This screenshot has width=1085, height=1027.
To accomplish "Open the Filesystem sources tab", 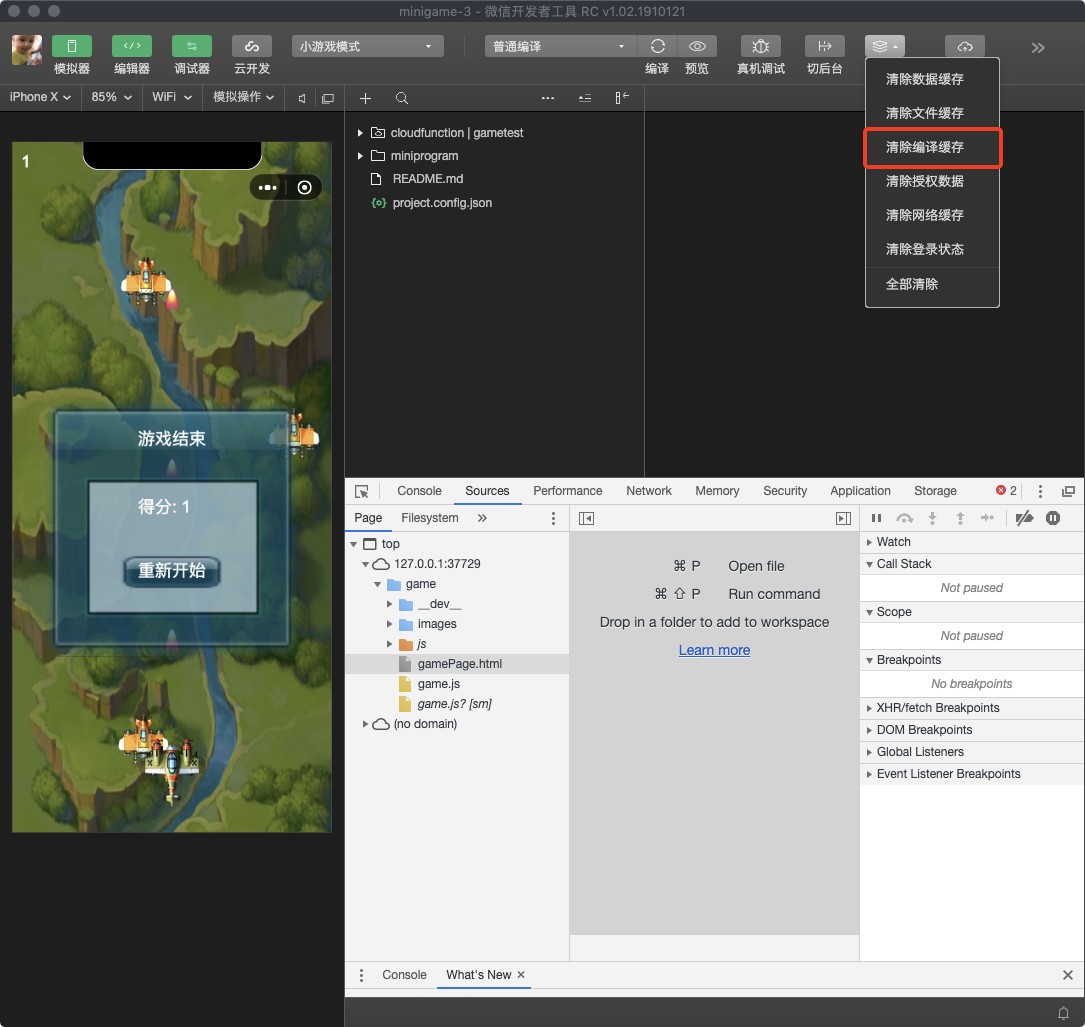I will point(430,518).
